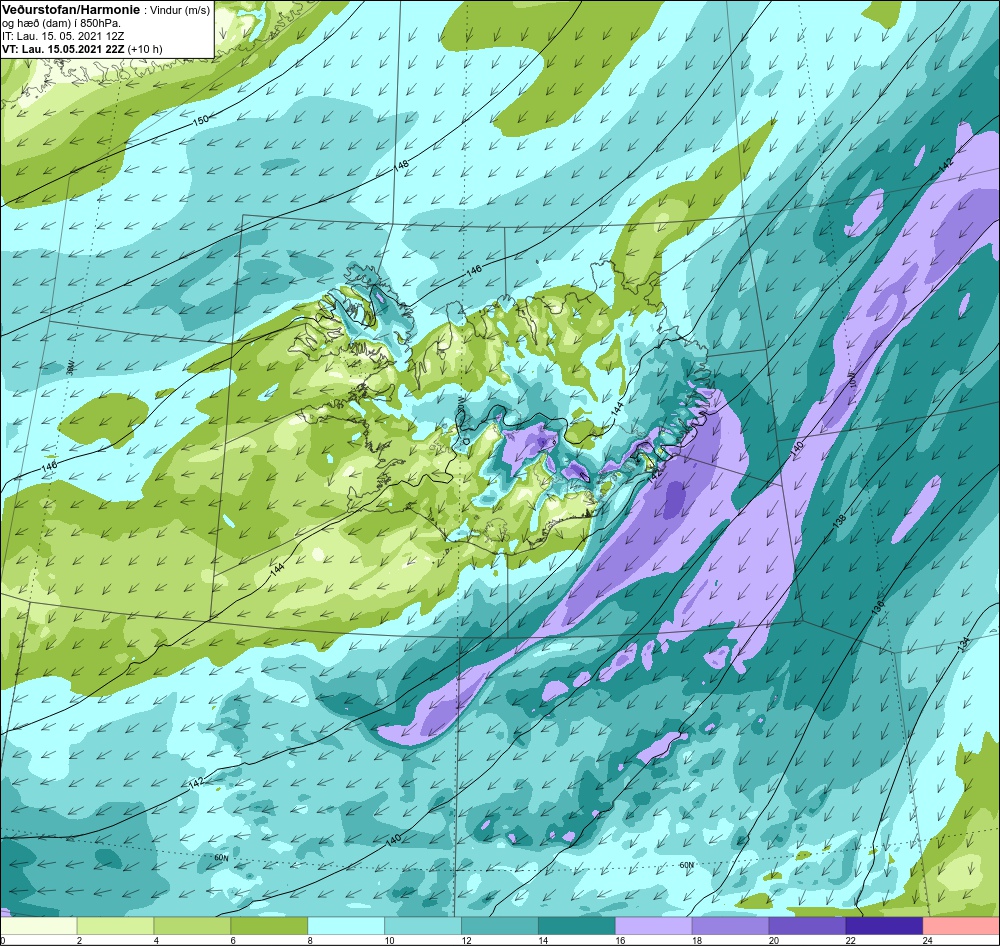Click the 16–18 m/s light lavender legend swatch

pos(654,926)
